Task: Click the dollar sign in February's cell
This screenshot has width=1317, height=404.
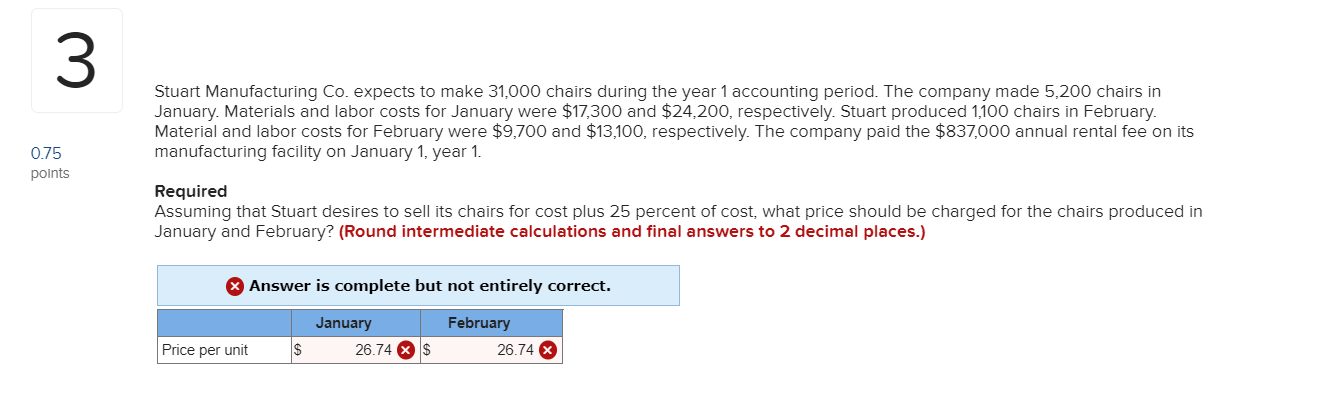Action: (x=427, y=350)
